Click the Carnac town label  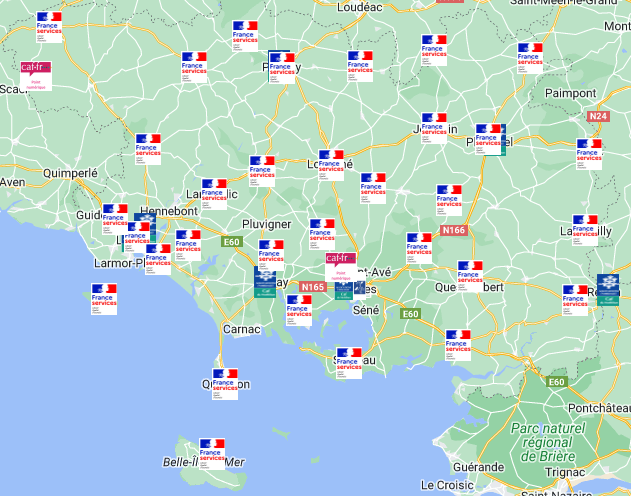242,329
